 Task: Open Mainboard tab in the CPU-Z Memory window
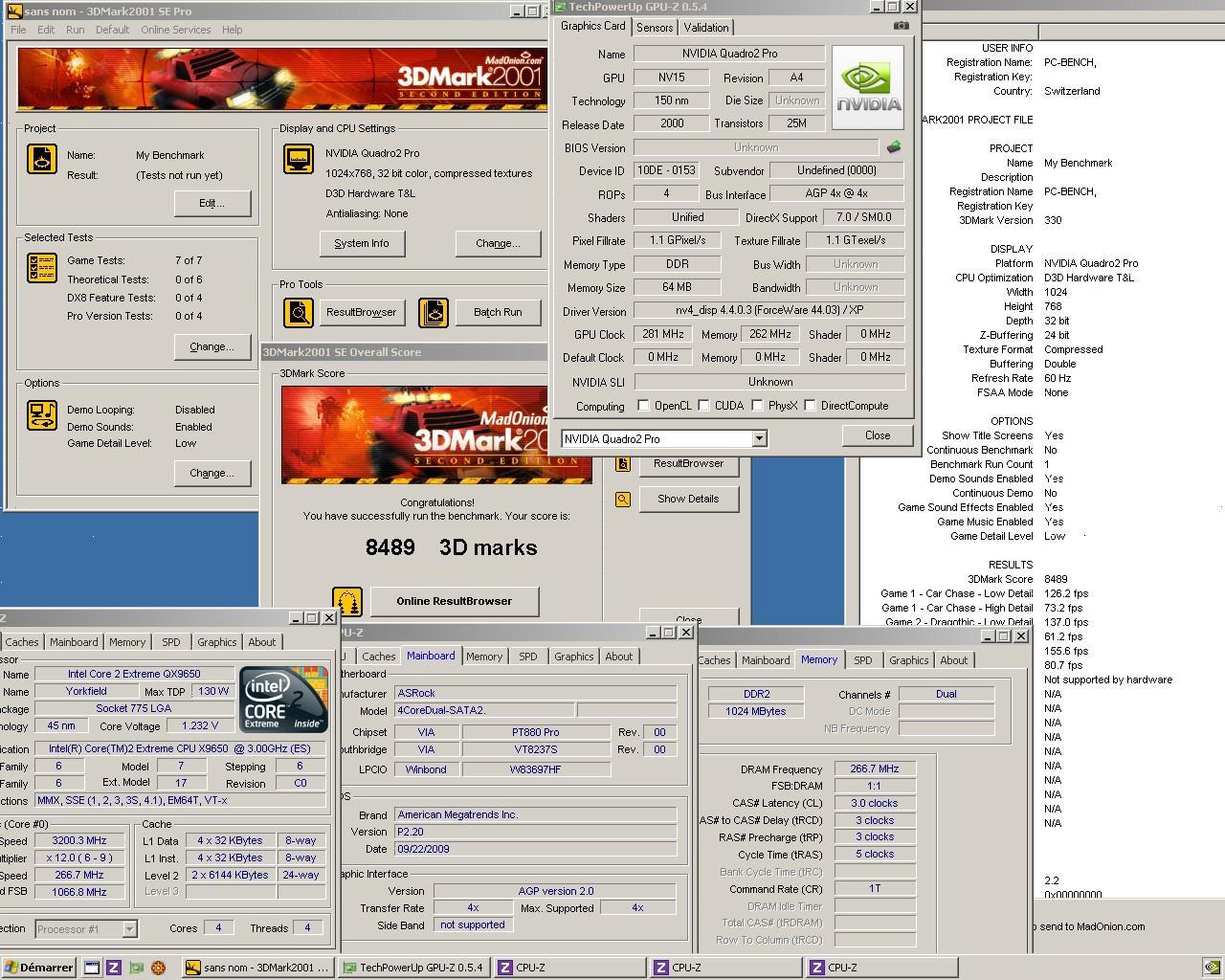click(766, 660)
